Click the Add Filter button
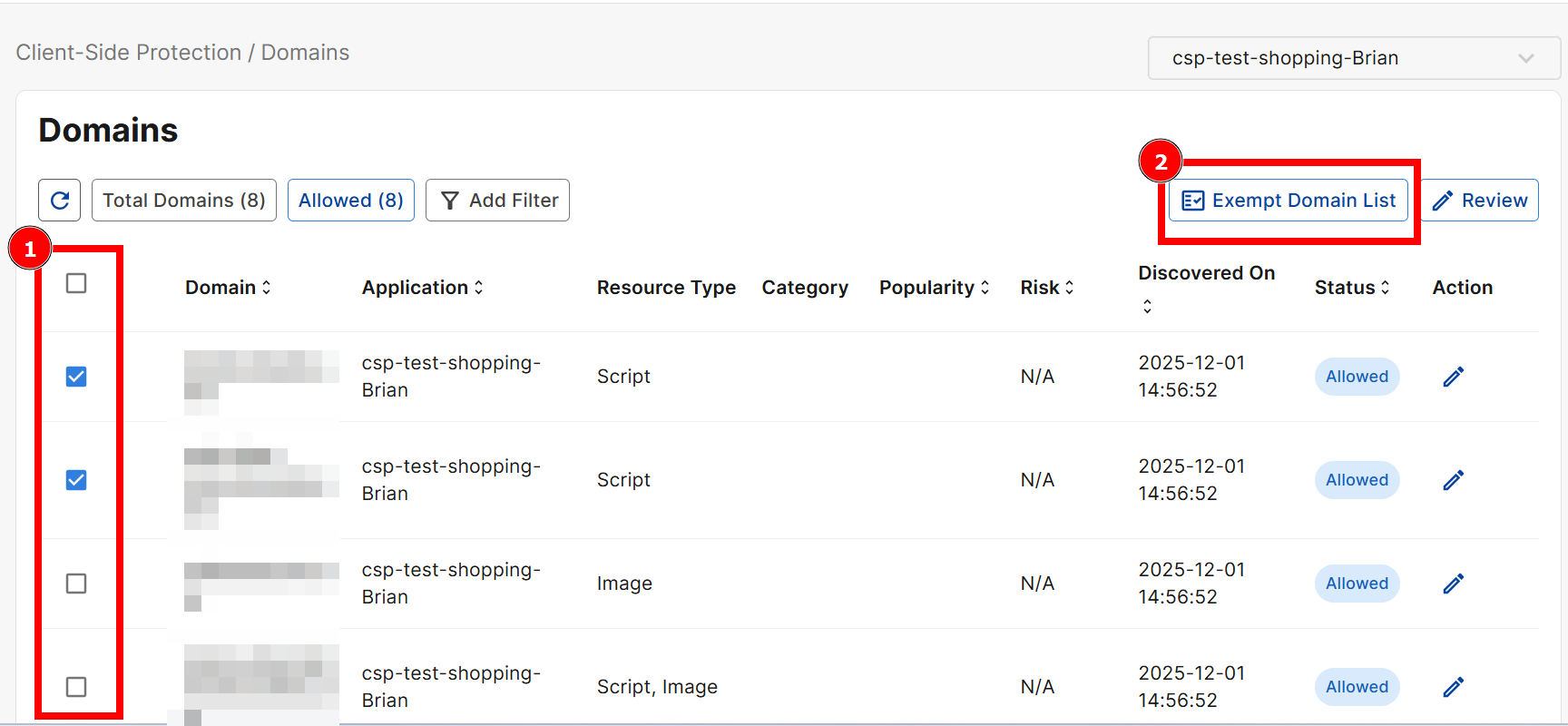This screenshot has width=1568, height=726. pos(497,201)
